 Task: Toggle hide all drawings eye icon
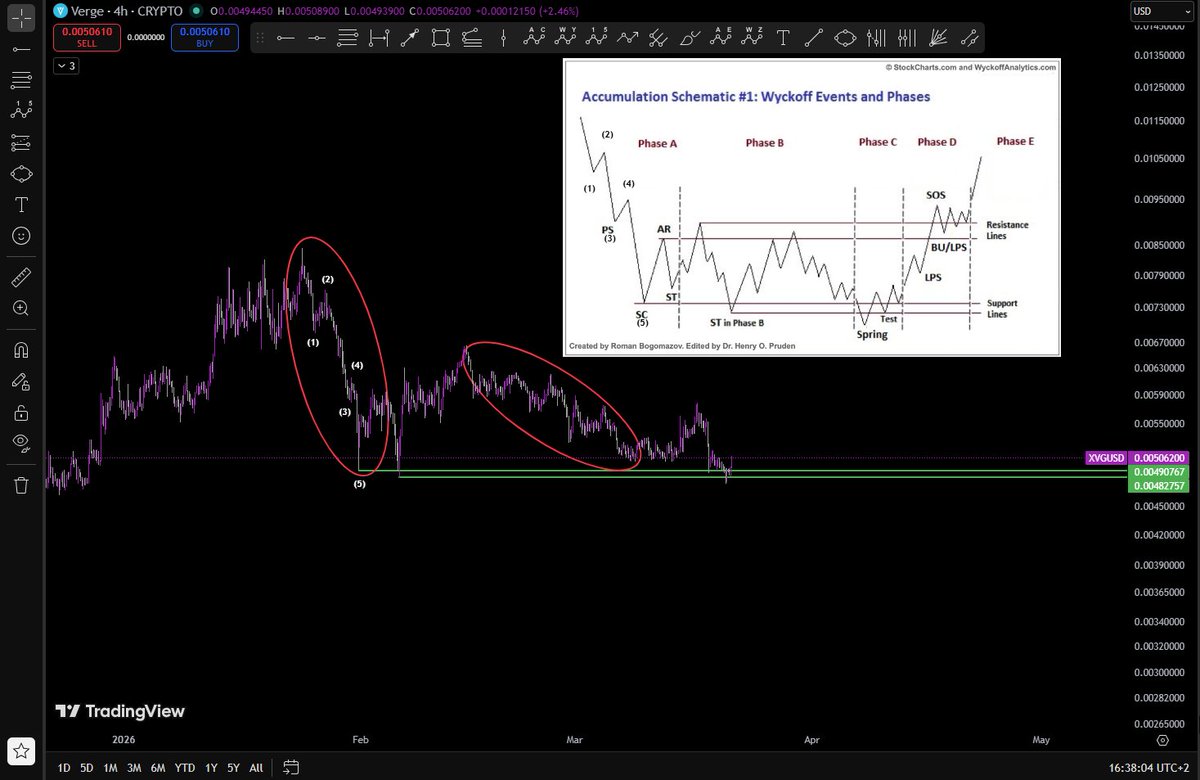pyautogui.click(x=20, y=444)
